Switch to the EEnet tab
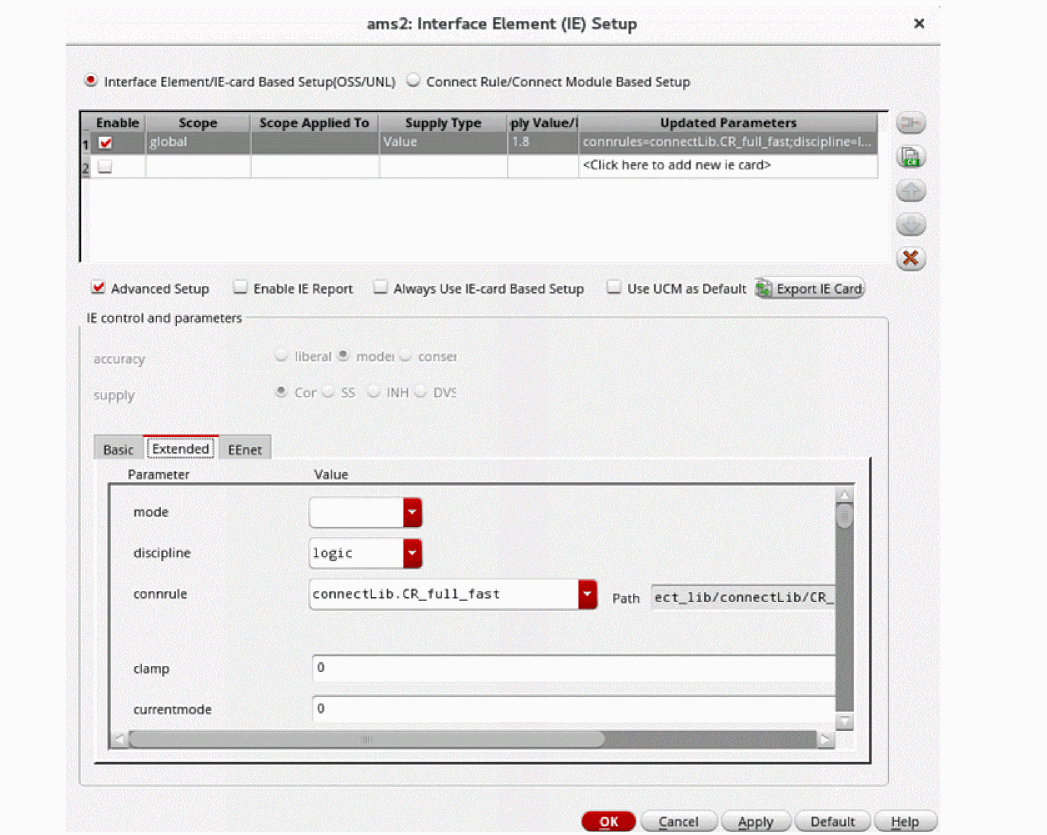The height and width of the screenshot is (835, 1047). [245, 450]
